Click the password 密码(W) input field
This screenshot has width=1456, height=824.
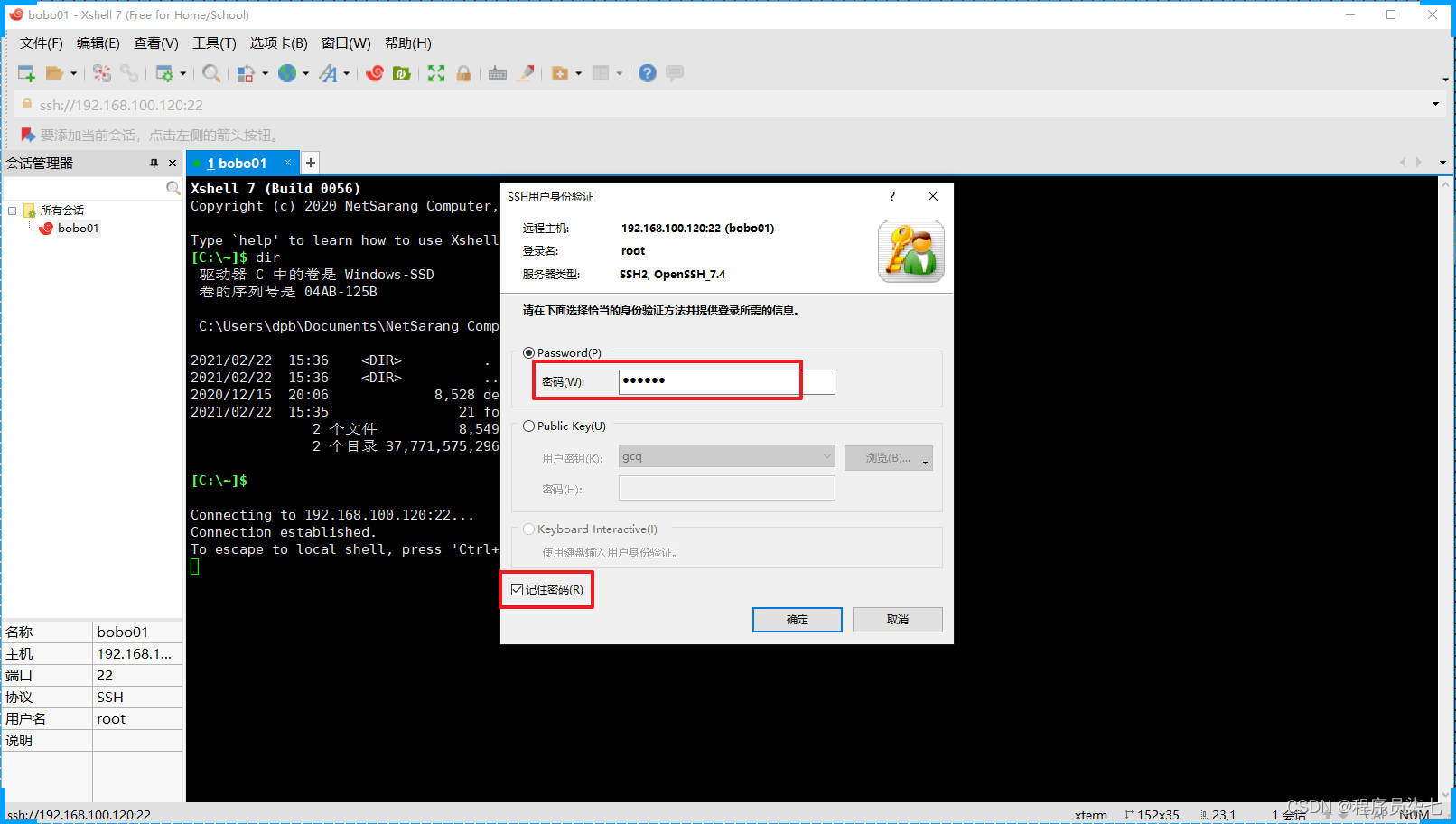(x=727, y=381)
